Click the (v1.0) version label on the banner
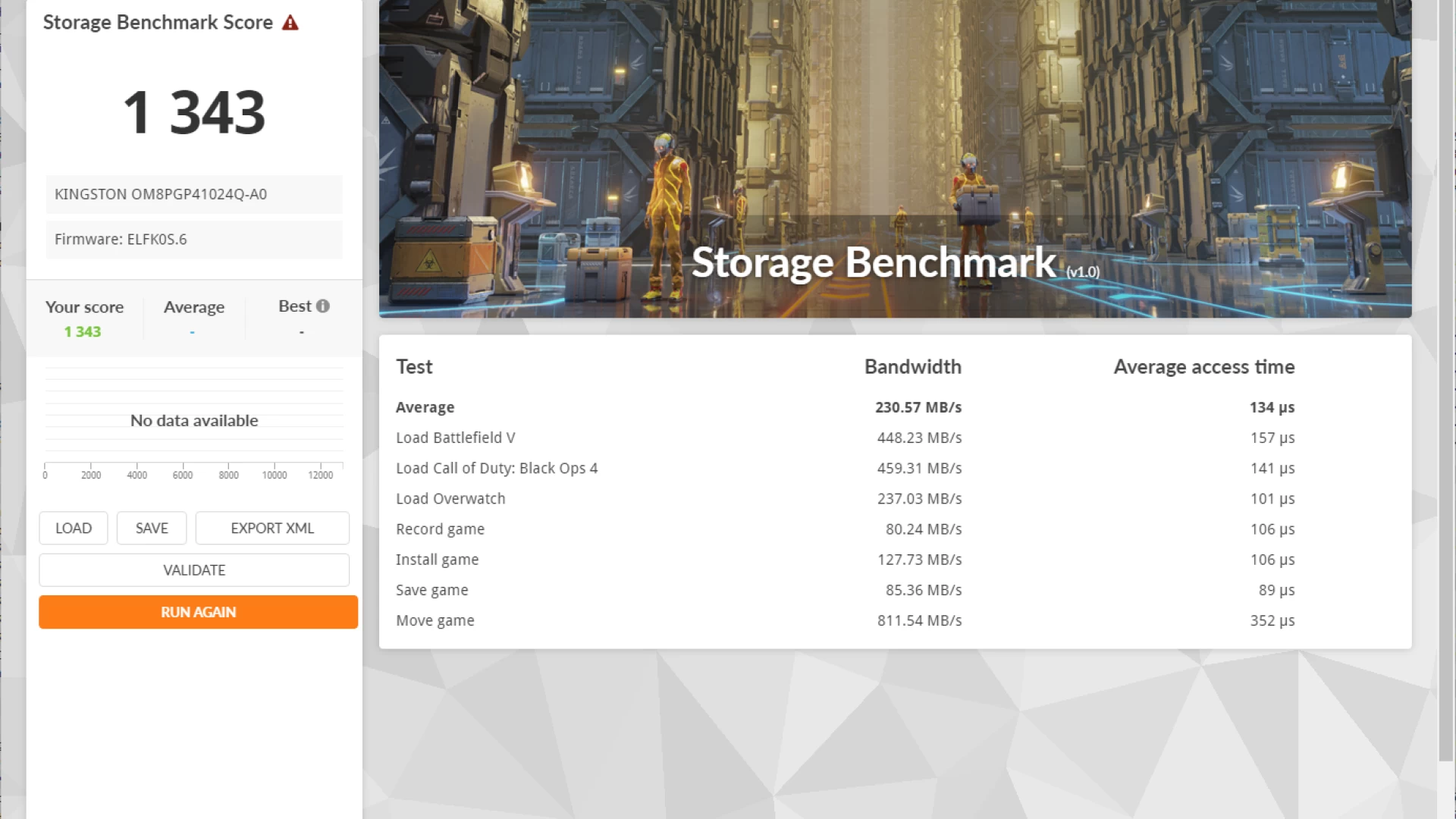Image resolution: width=1456 pixels, height=819 pixels. [1083, 271]
